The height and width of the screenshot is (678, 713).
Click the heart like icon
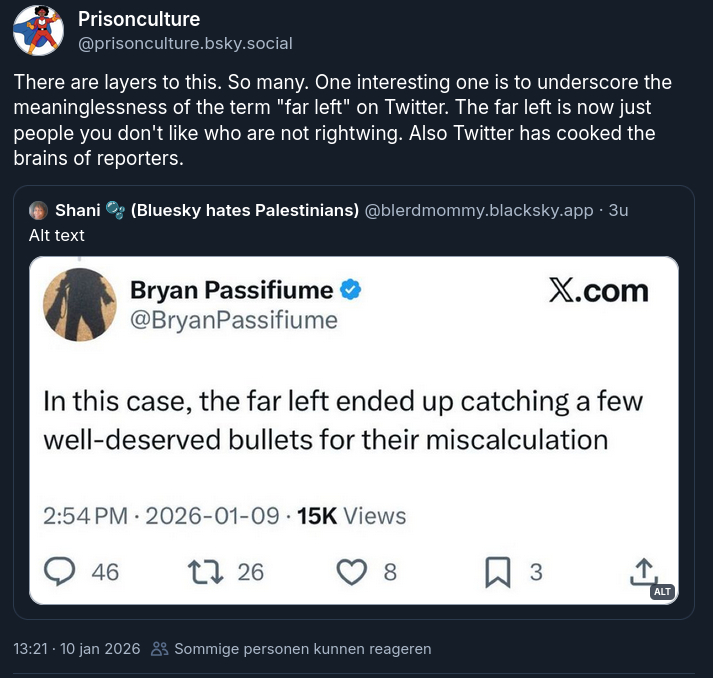tap(351, 571)
